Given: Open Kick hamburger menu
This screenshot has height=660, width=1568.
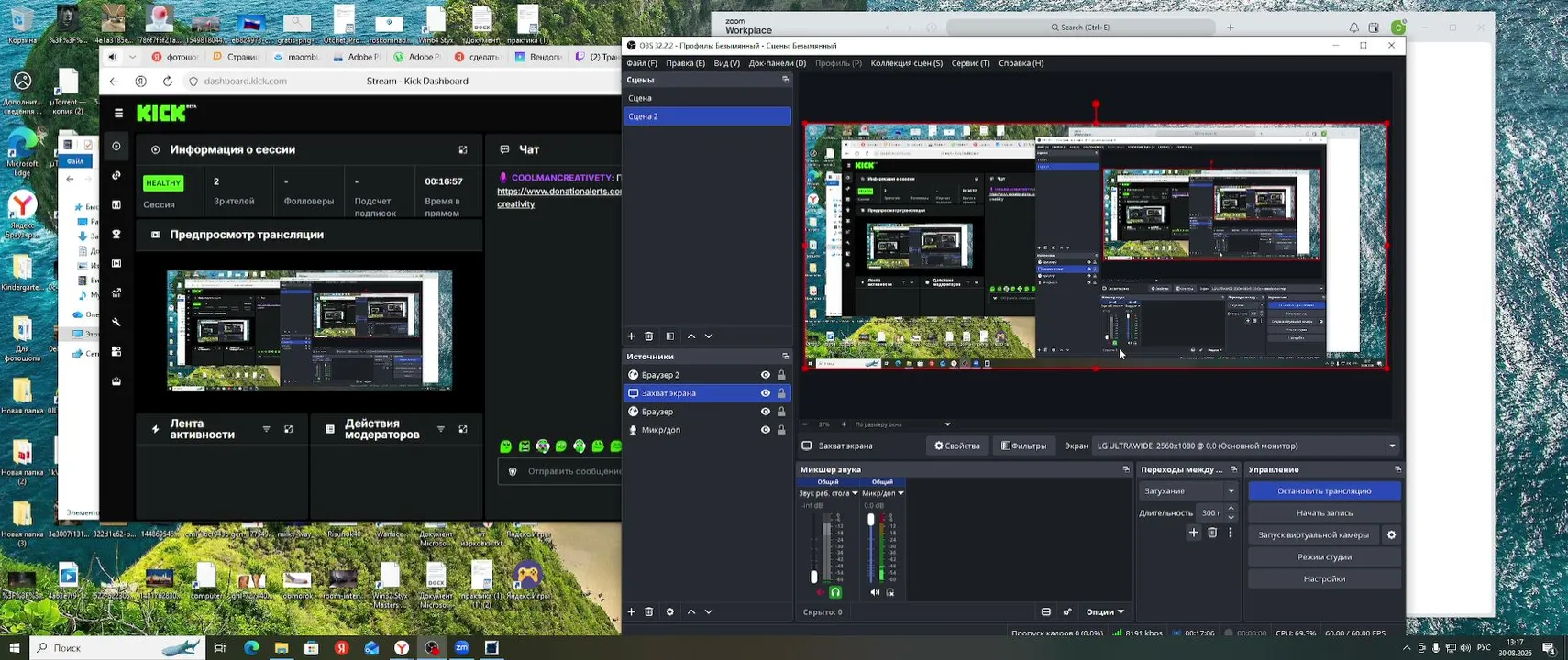Looking at the screenshot, I should (x=118, y=113).
